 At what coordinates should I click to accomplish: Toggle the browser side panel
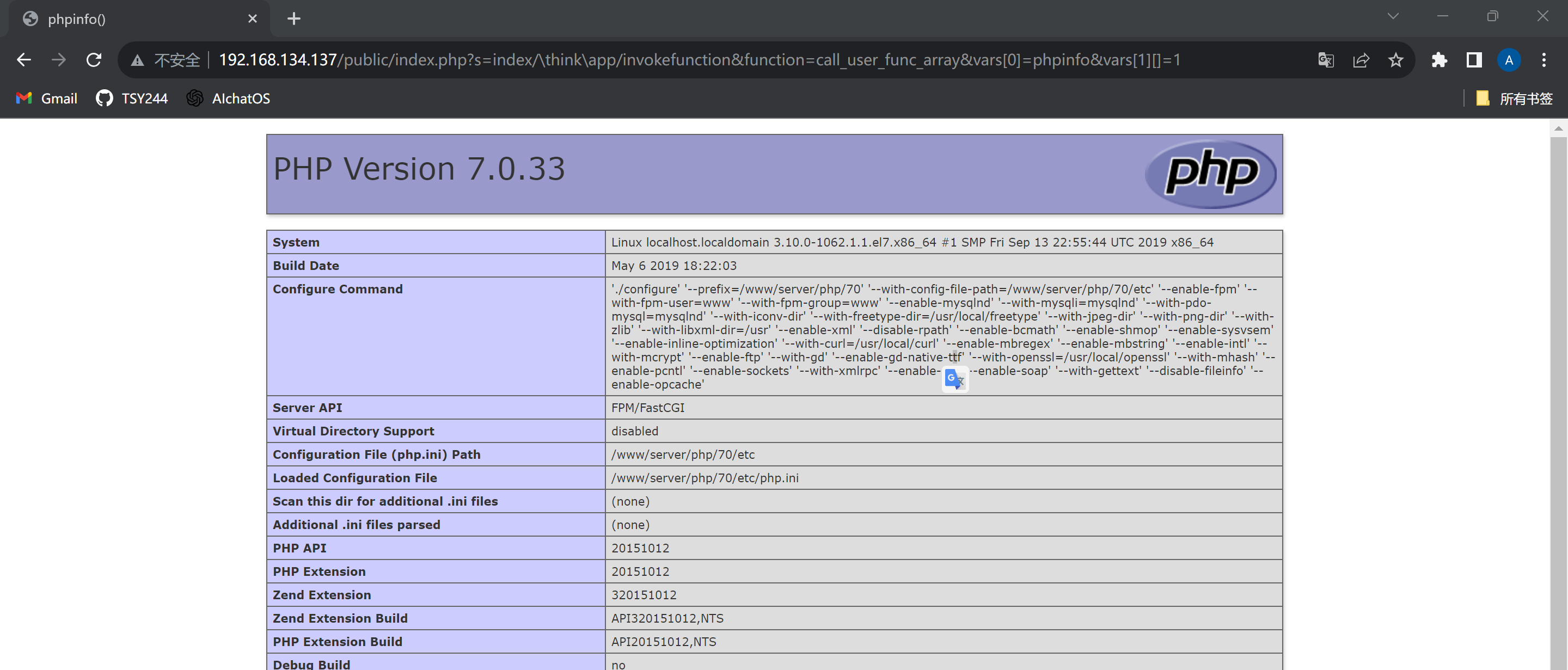click(1474, 60)
